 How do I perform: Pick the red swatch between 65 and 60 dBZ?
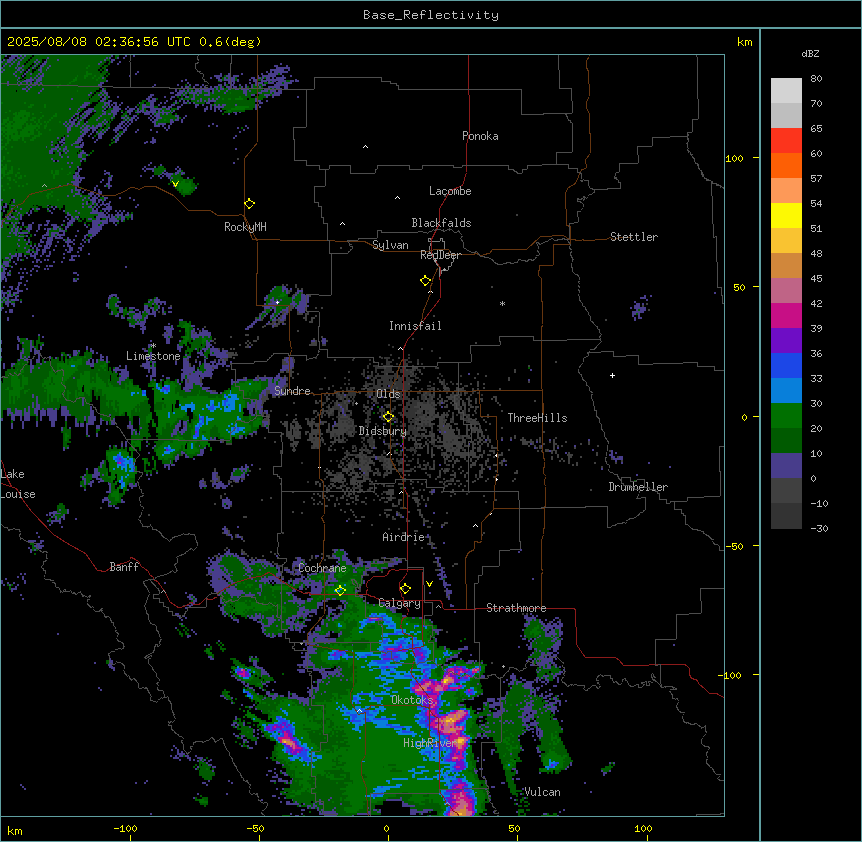tap(786, 141)
